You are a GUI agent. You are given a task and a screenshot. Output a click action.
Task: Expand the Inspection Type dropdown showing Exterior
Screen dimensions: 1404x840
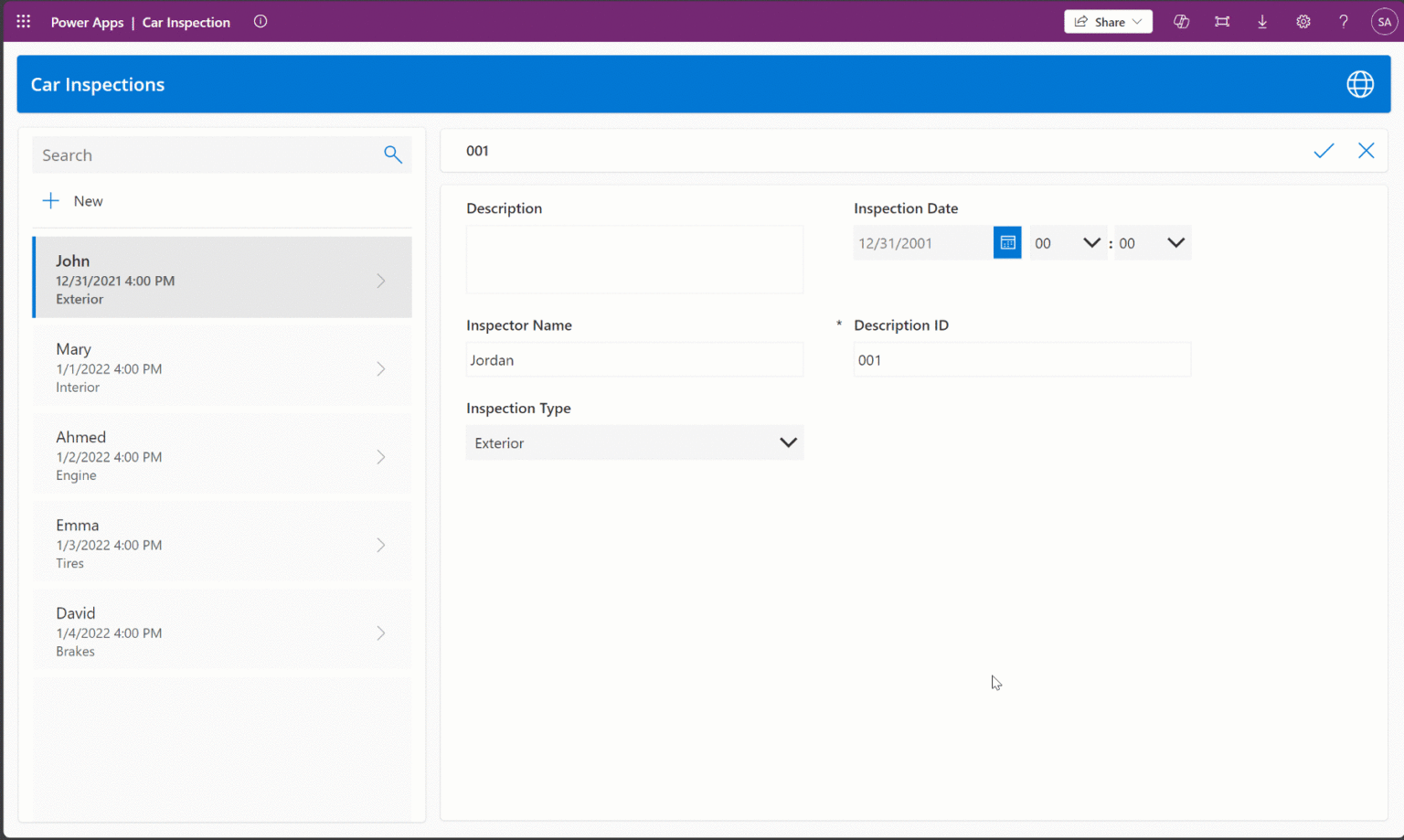point(788,442)
